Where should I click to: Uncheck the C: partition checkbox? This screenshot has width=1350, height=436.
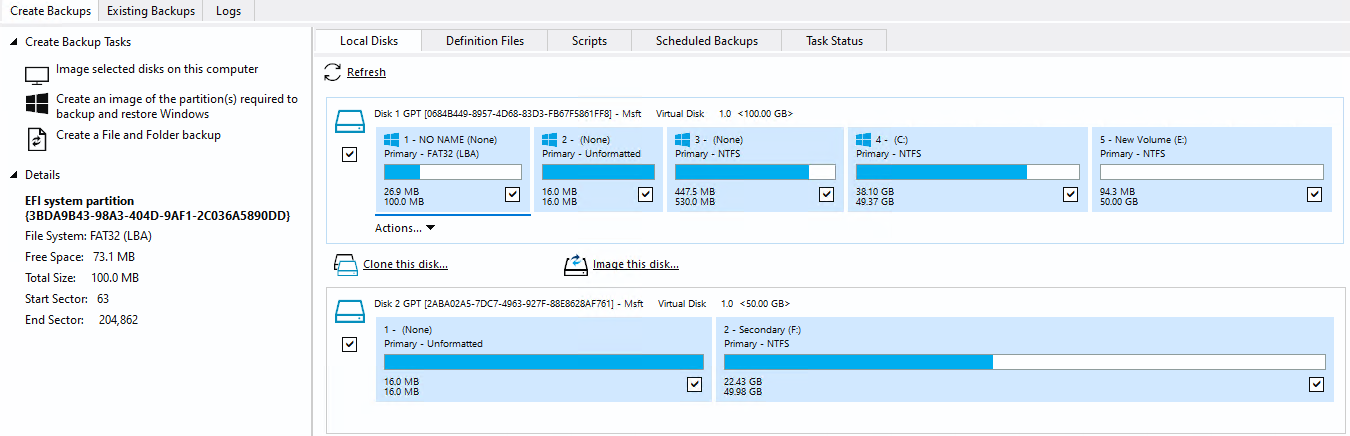pyautogui.click(x=1070, y=195)
